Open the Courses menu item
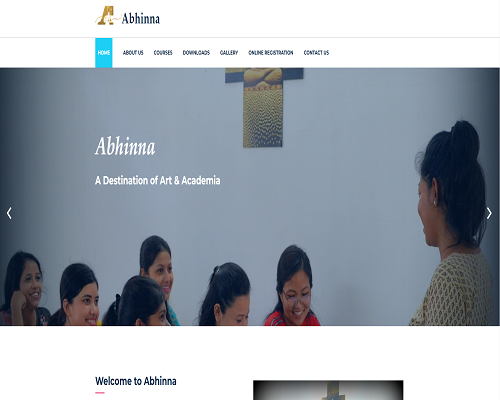500x400 pixels. pyautogui.click(x=163, y=53)
